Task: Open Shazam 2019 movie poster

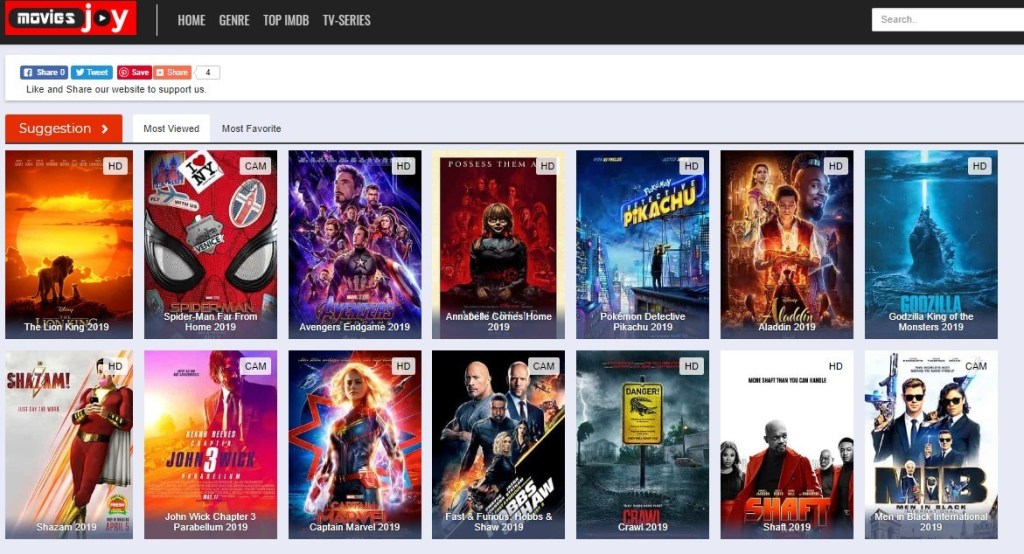Action: click(69, 444)
